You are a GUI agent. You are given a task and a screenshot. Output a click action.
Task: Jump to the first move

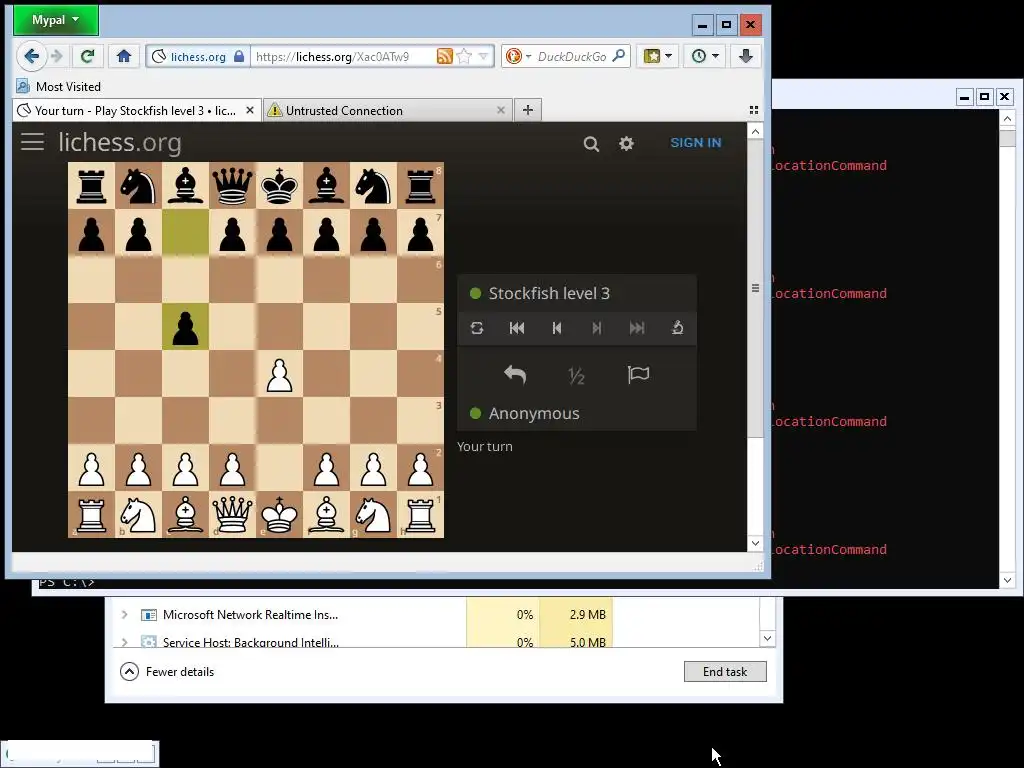click(517, 328)
